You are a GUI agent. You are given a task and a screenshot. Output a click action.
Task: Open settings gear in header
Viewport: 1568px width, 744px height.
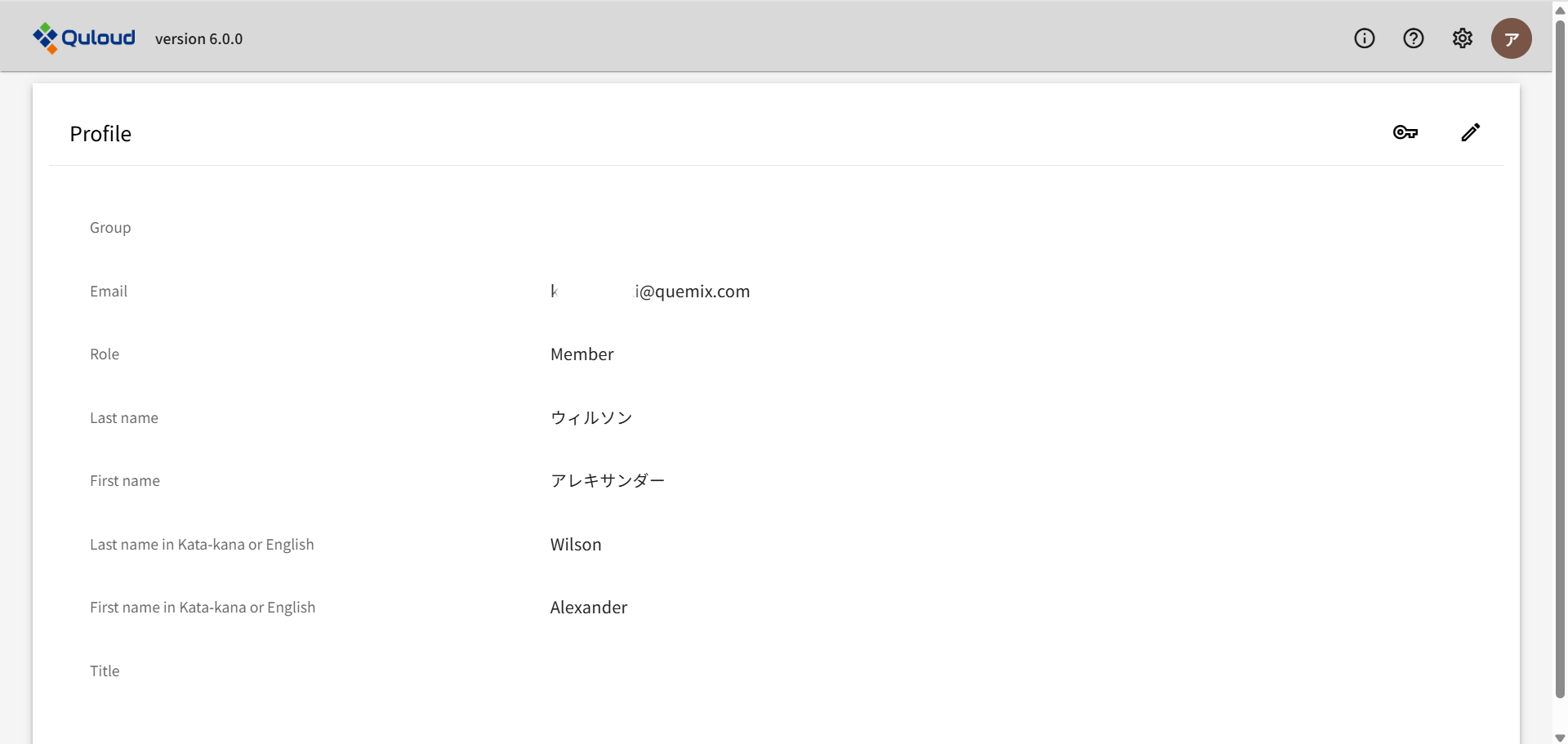[x=1462, y=38]
